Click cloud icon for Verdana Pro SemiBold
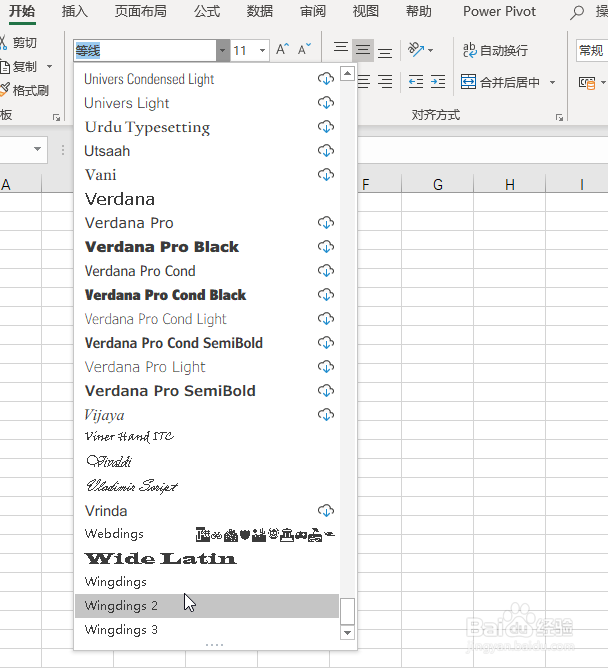This screenshot has height=668, width=608. [326, 391]
